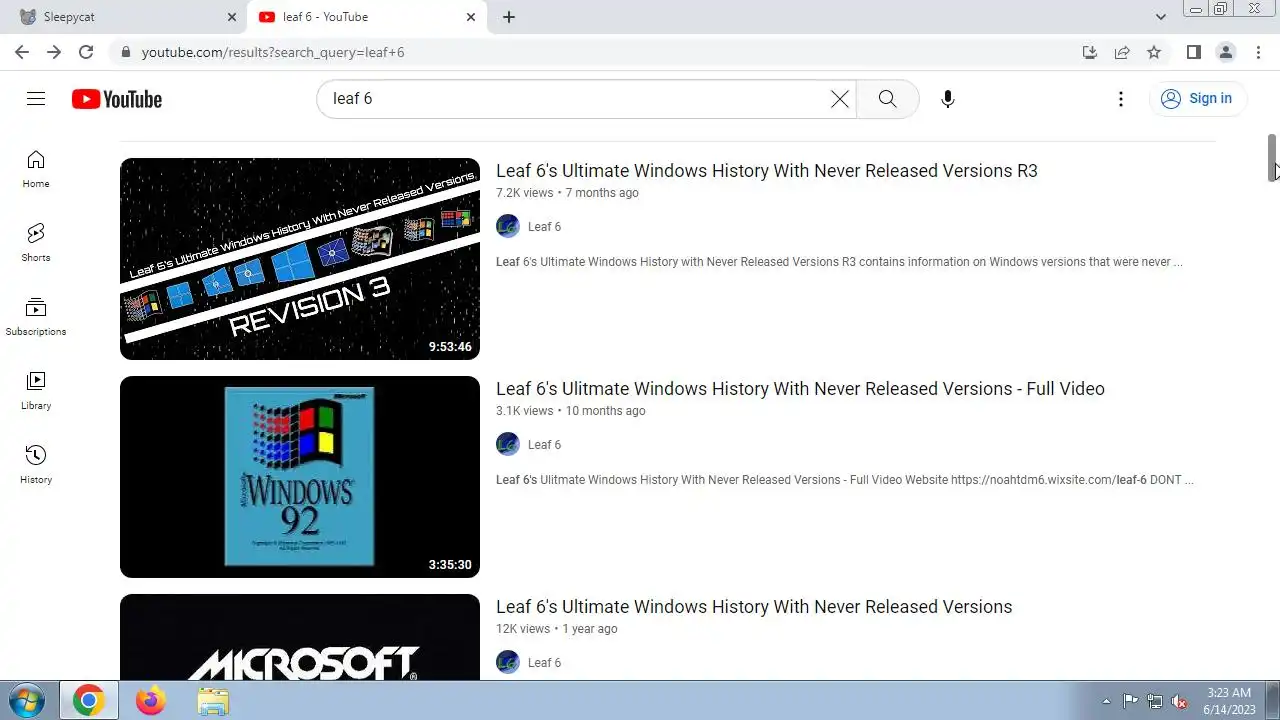Open the network tray icon

tap(1155, 701)
